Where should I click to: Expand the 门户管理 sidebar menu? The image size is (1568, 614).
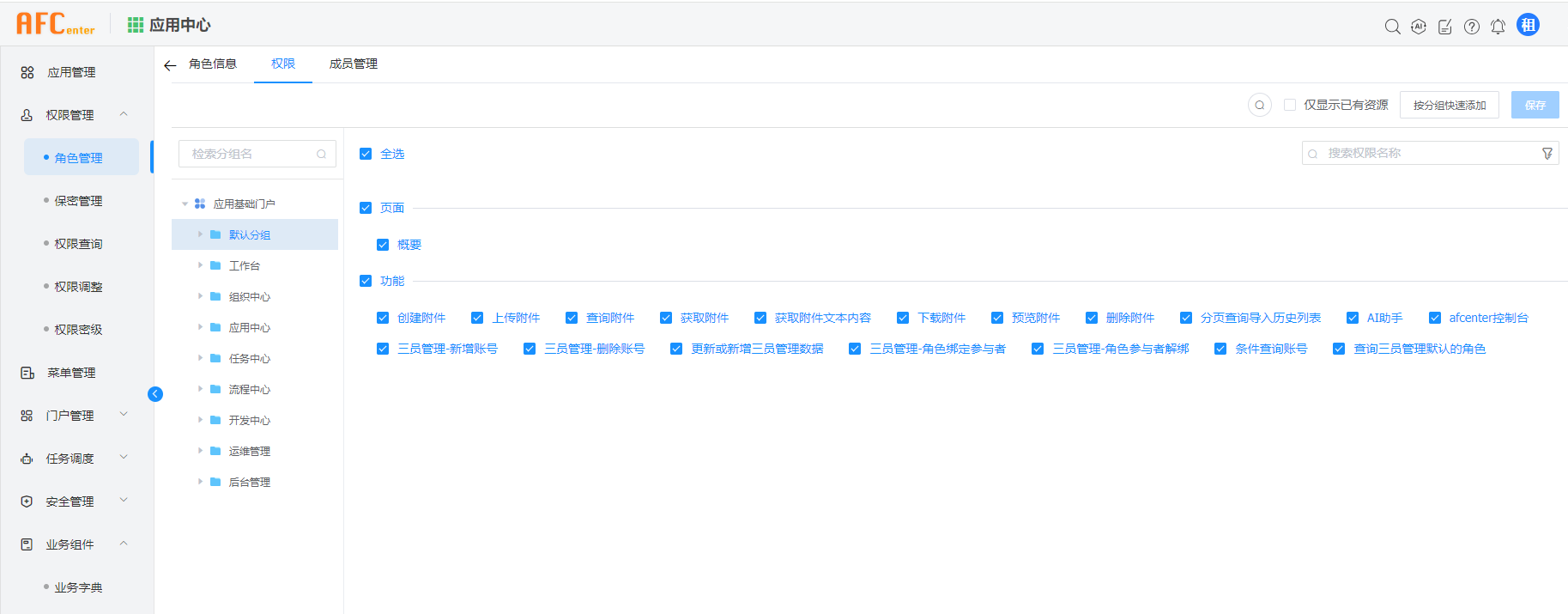pyautogui.click(x=124, y=415)
